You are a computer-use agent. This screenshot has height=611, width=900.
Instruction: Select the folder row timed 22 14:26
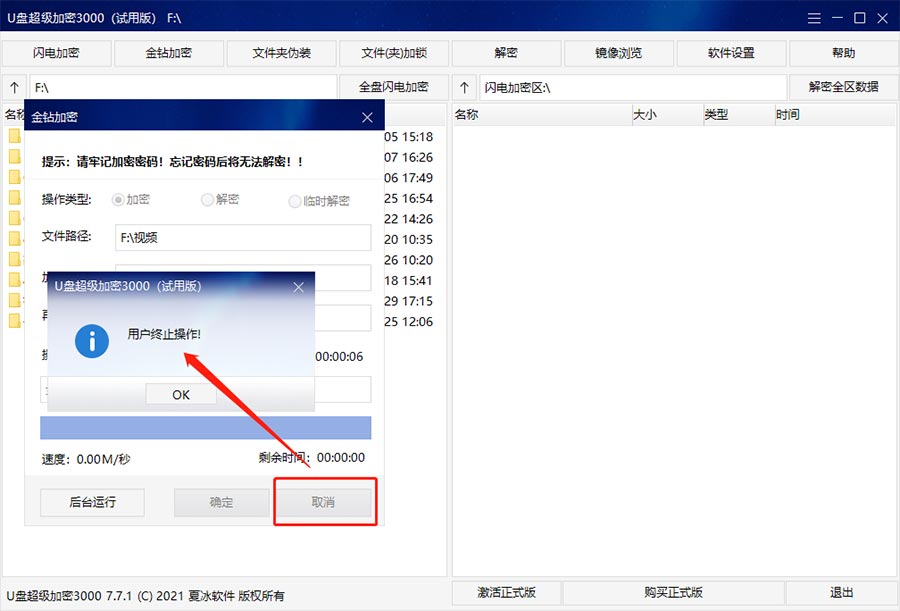tap(409, 219)
